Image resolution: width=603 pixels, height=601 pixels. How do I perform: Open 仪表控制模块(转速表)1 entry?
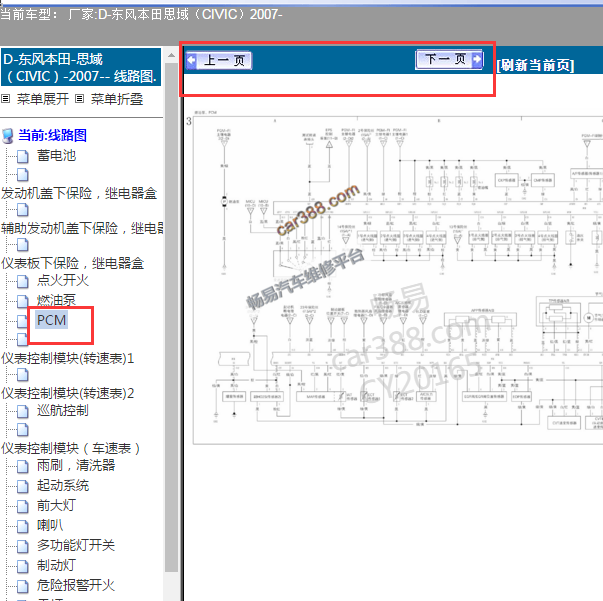[68, 358]
